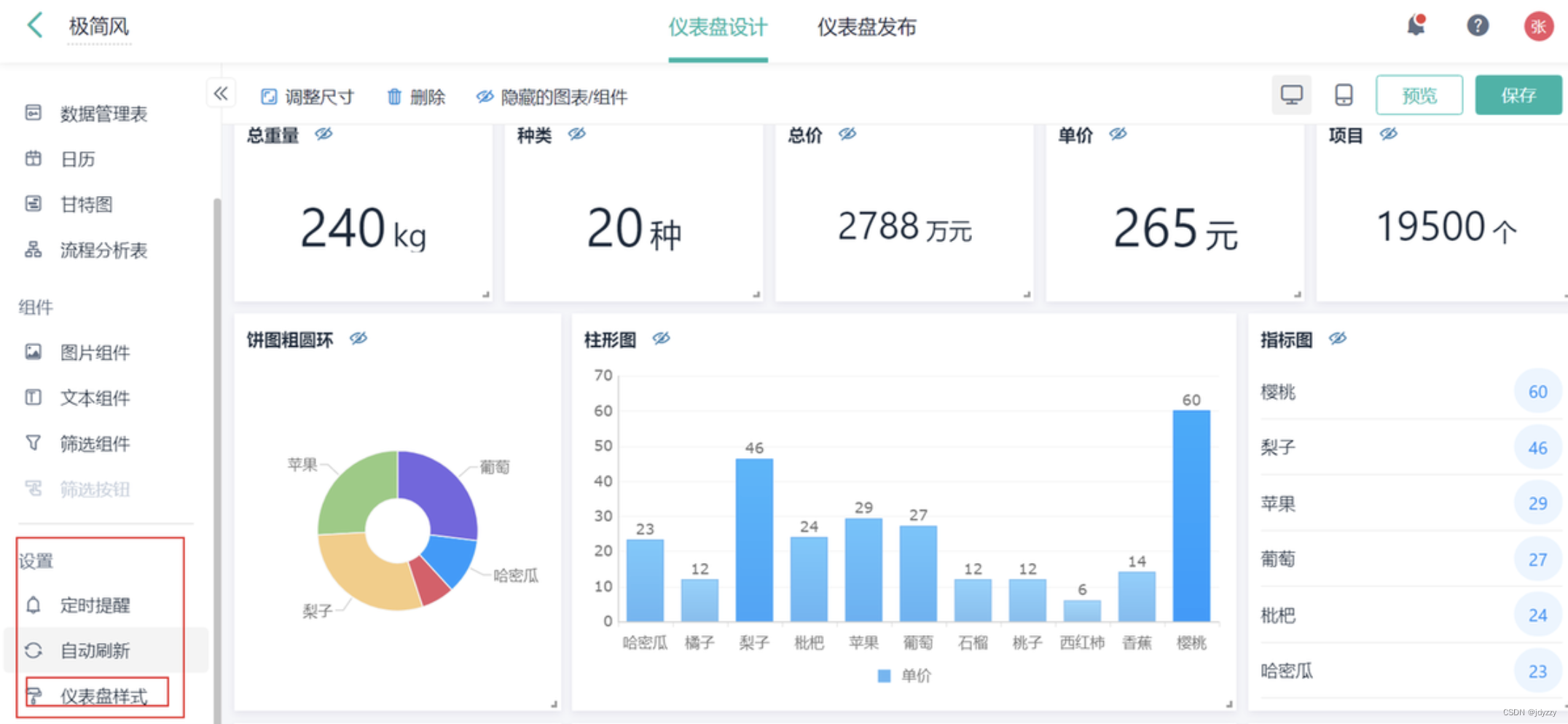Click the 种类 card resize handle
Image resolution: width=1568 pixels, height=724 pixels.
click(756, 294)
